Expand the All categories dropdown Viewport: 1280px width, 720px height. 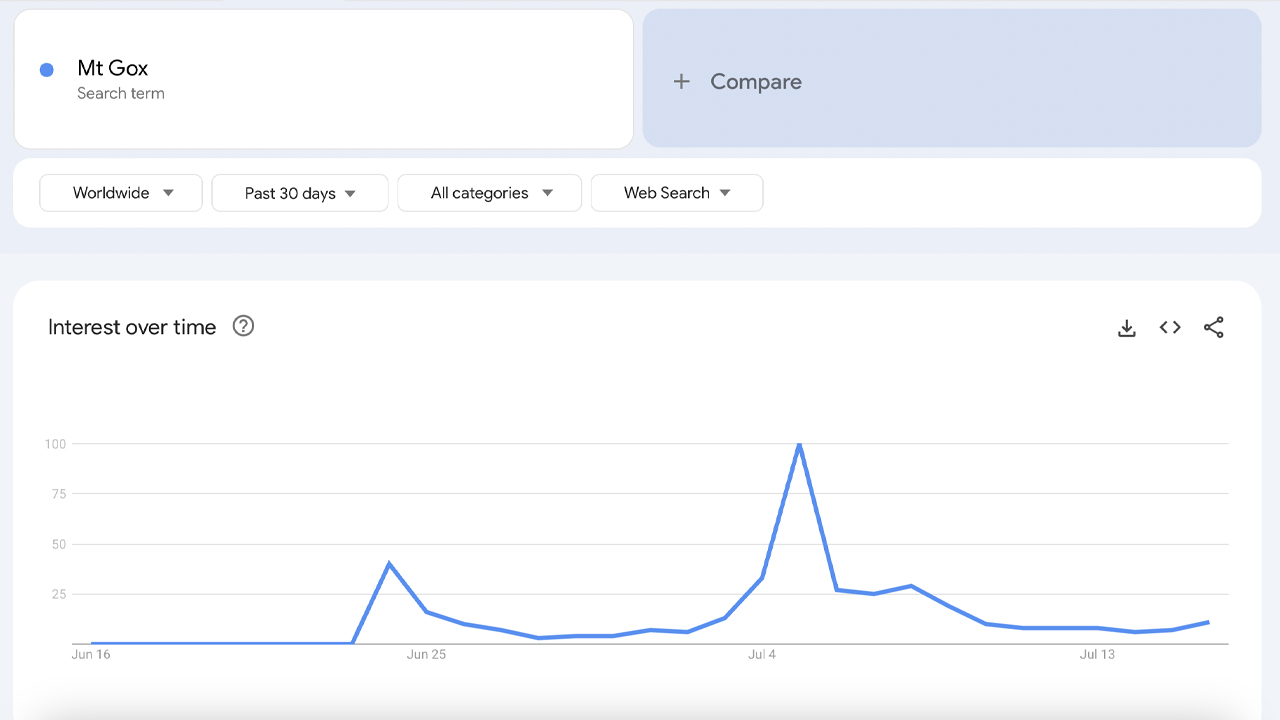tap(489, 192)
